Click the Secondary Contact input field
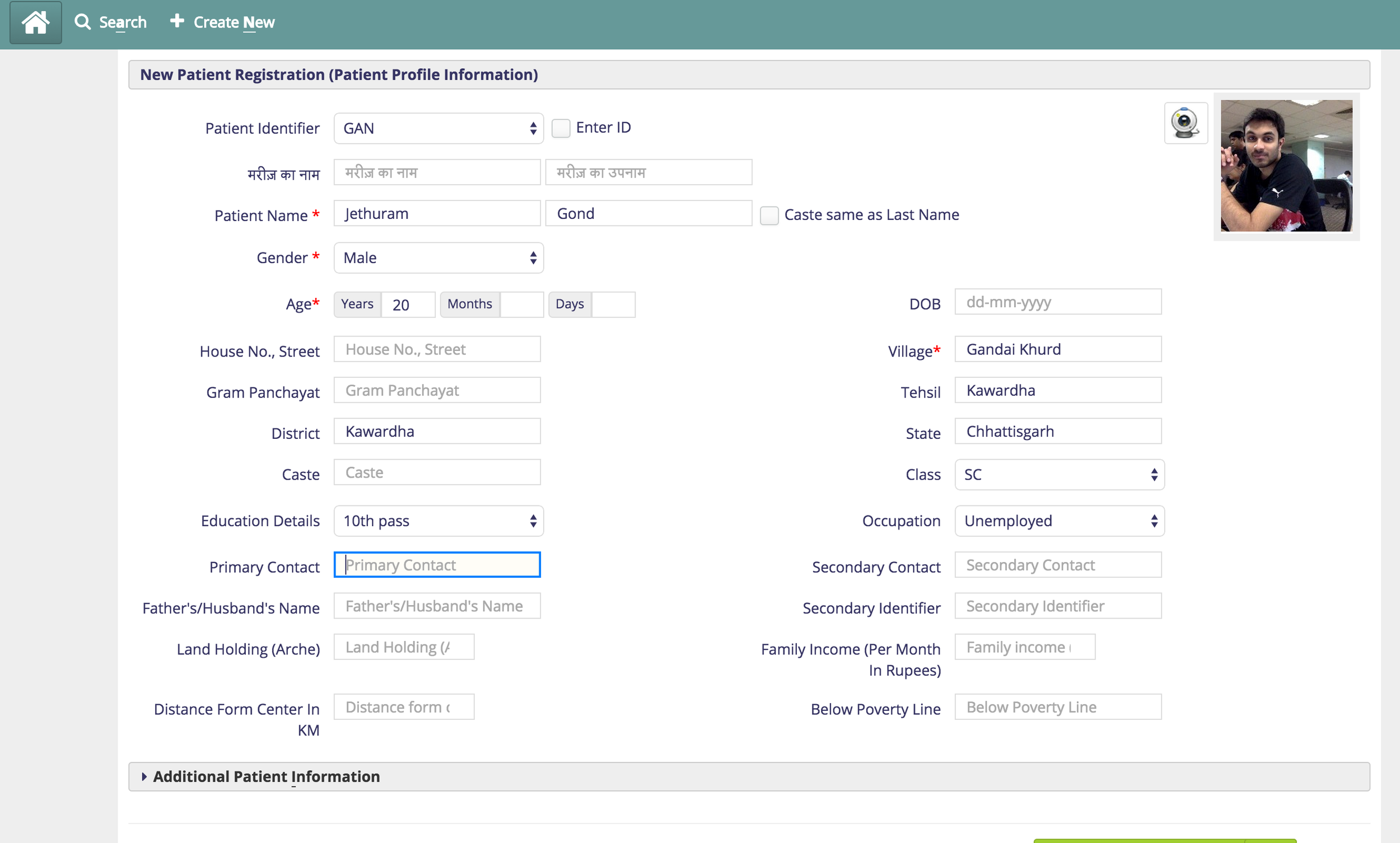Screen dimensions: 1400x843 tap(1057, 565)
